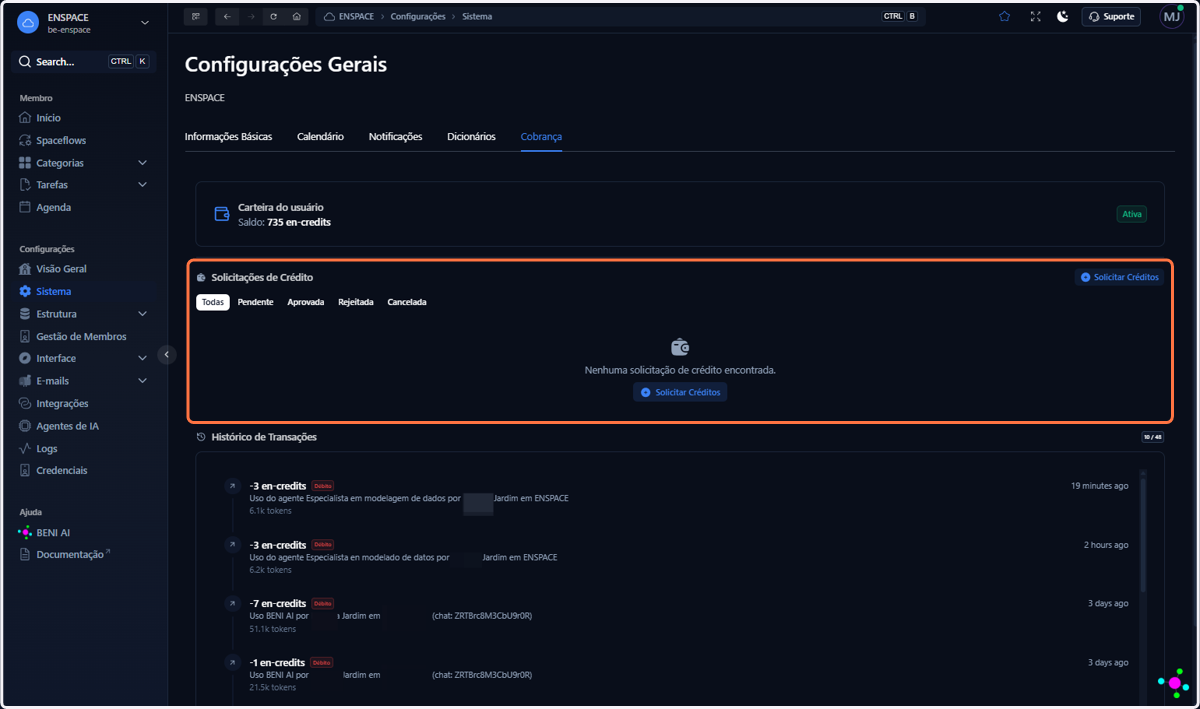Viewport: 1200px width, 709px height.
Task: Click the Tarefas document icon
Action: click(x=26, y=185)
